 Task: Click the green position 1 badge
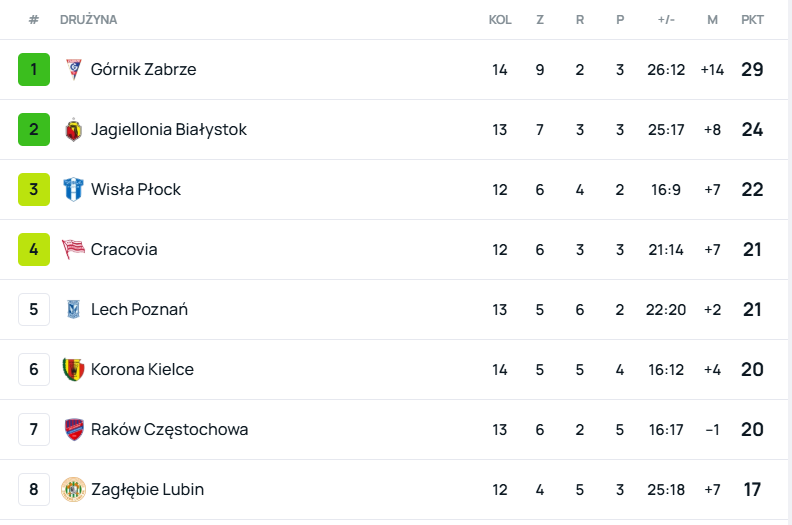34,70
